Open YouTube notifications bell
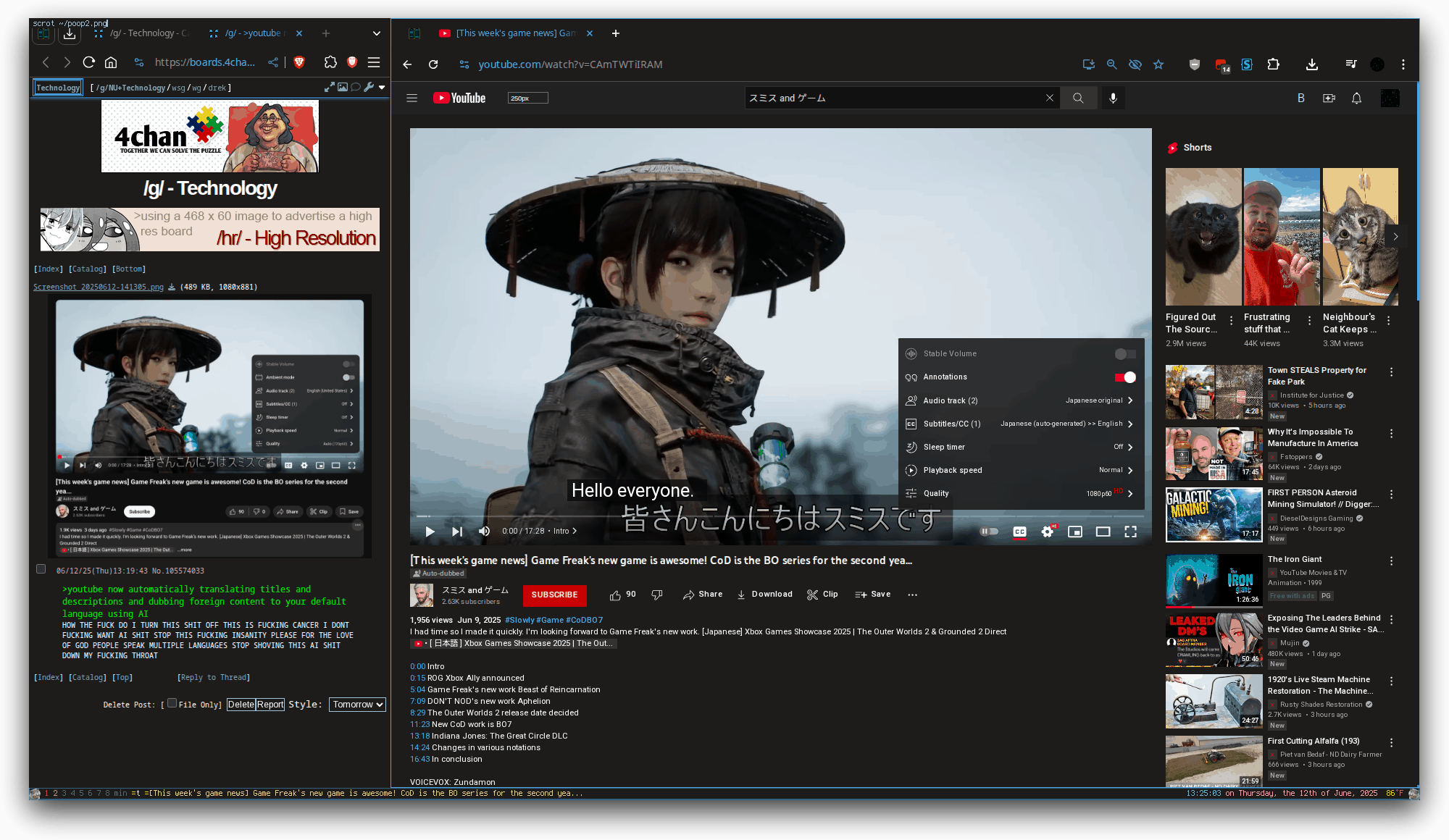 click(1356, 98)
